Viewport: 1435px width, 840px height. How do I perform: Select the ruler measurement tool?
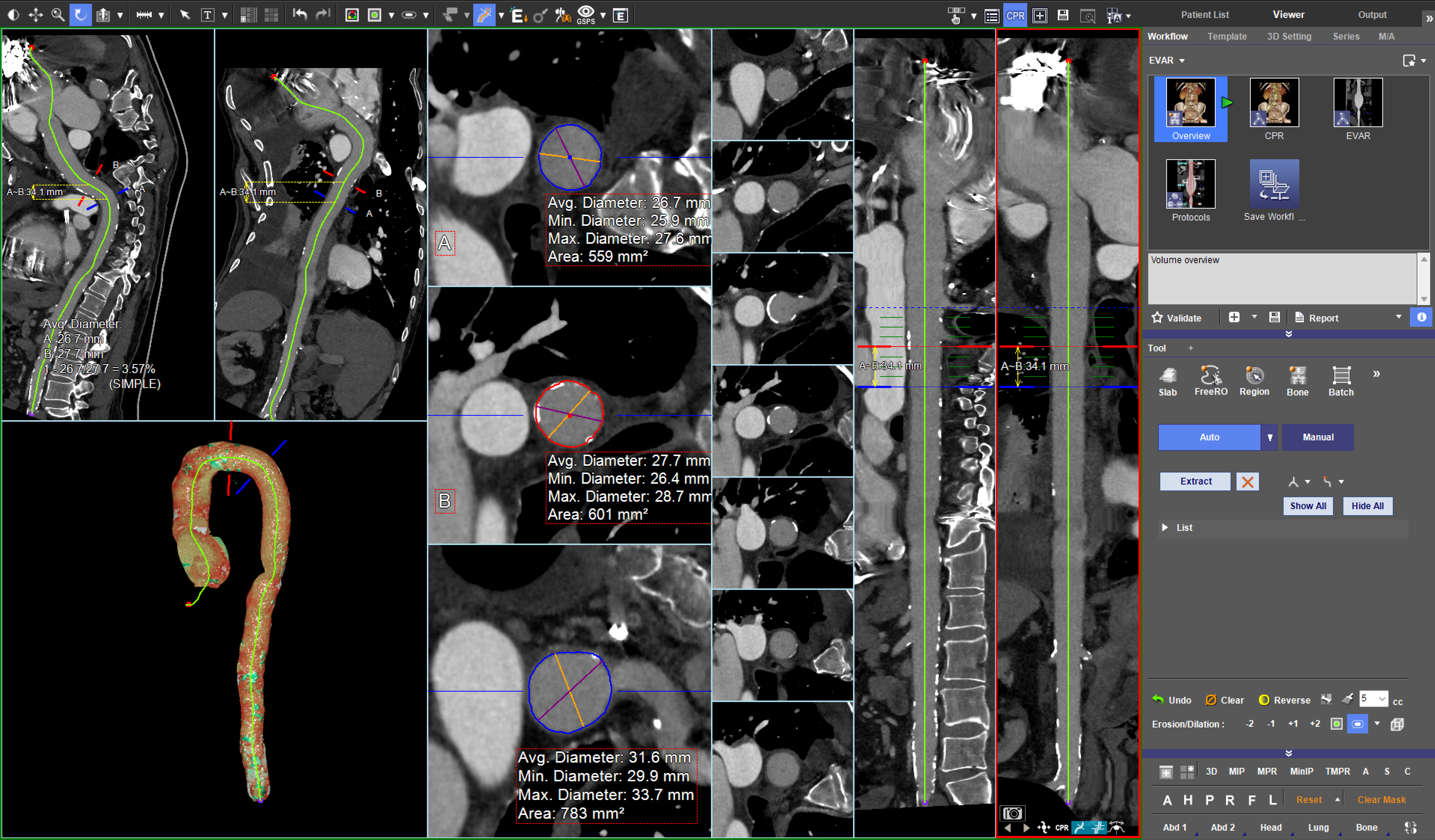[x=144, y=15]
